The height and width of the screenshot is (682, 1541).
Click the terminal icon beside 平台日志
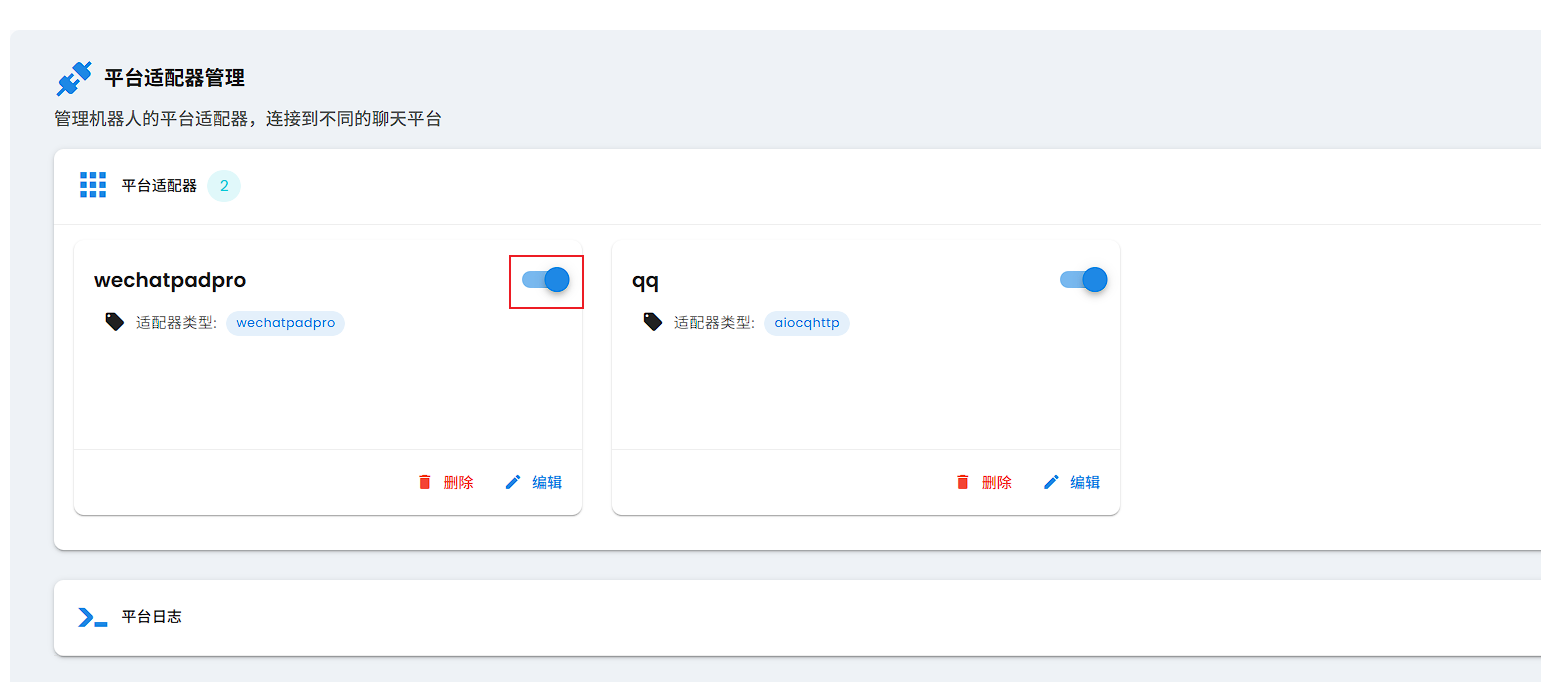[x=93, y=617]
